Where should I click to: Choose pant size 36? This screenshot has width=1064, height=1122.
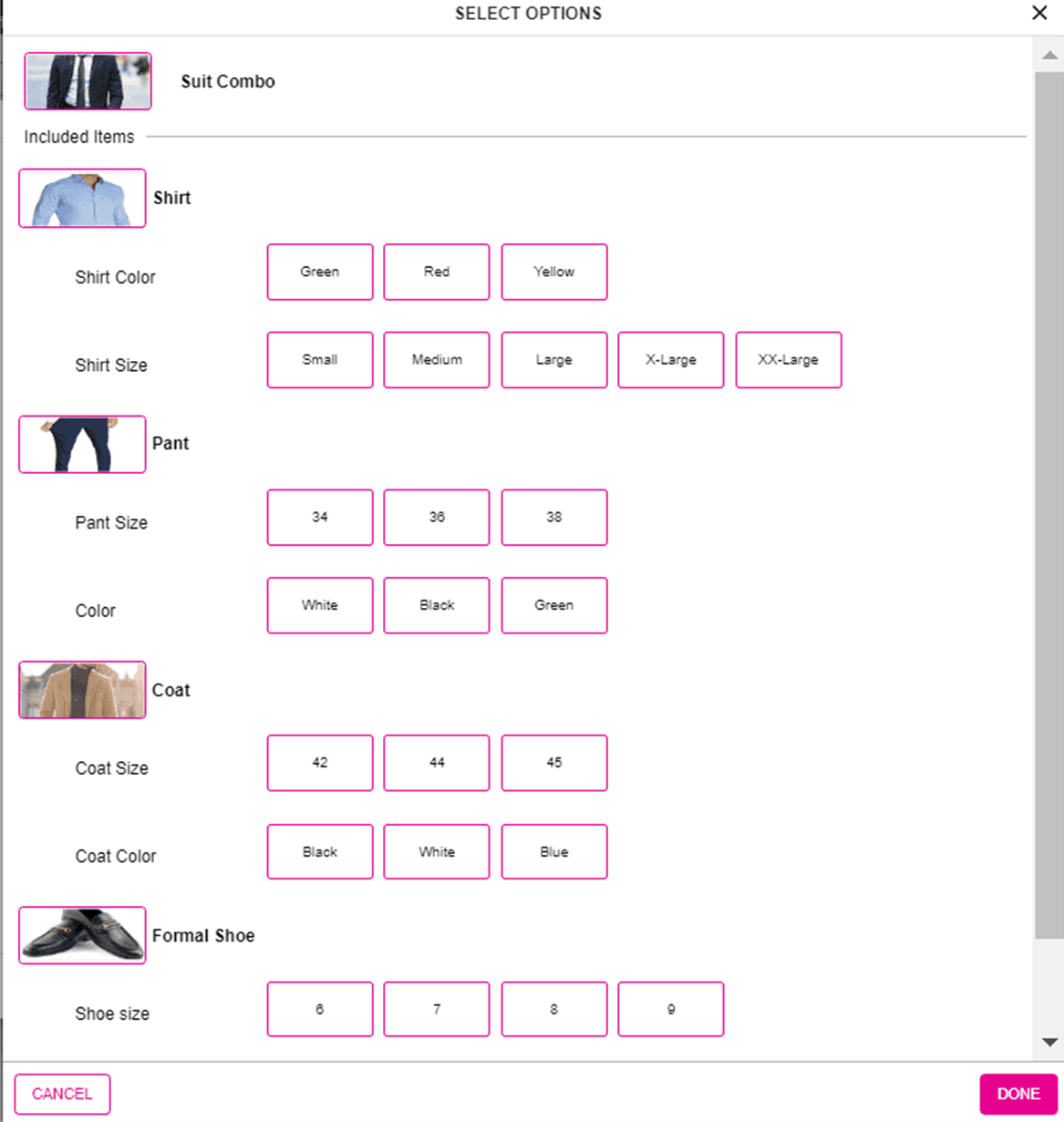point(437,518)
